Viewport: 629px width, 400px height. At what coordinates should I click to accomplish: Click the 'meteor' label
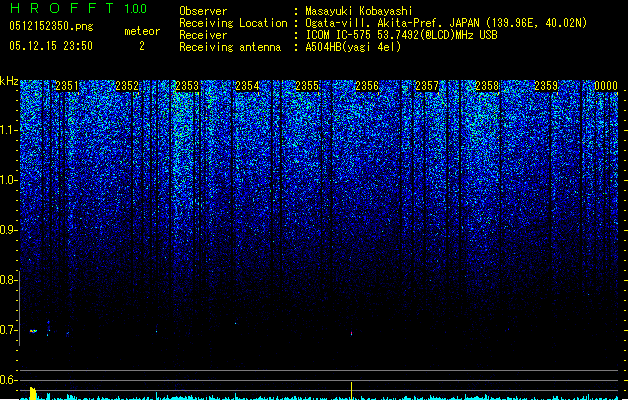click(x=142, y=31)
